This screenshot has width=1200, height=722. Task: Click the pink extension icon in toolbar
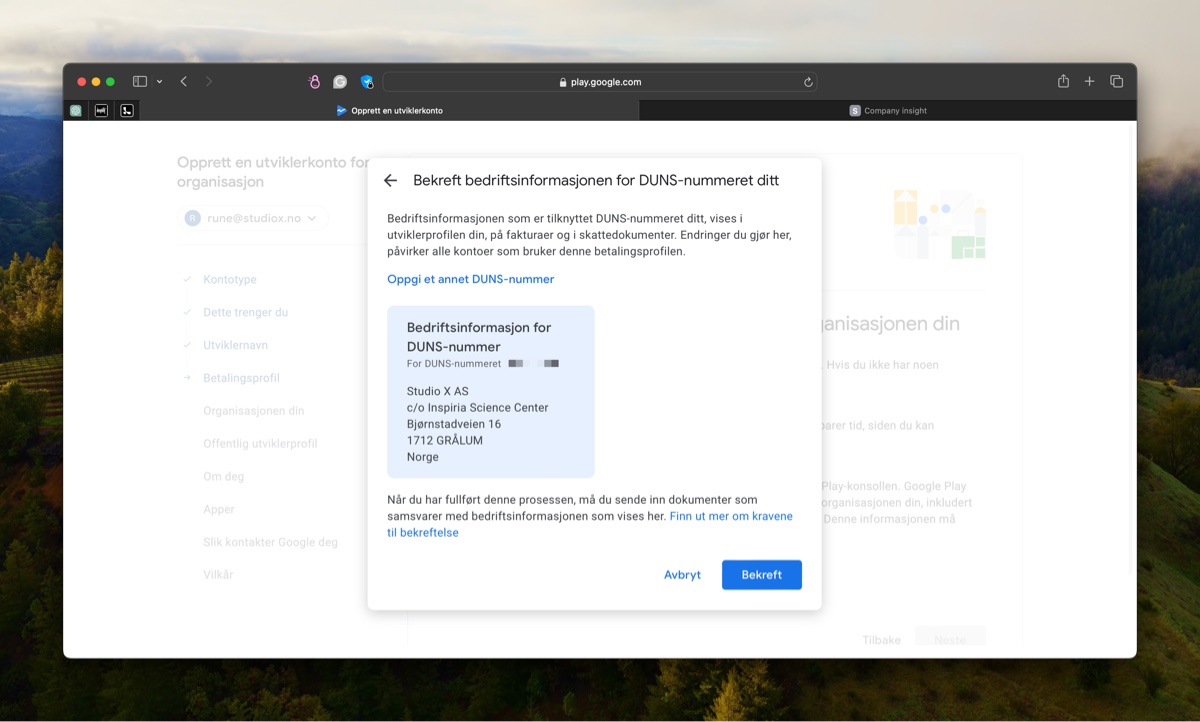pos(314,82)
